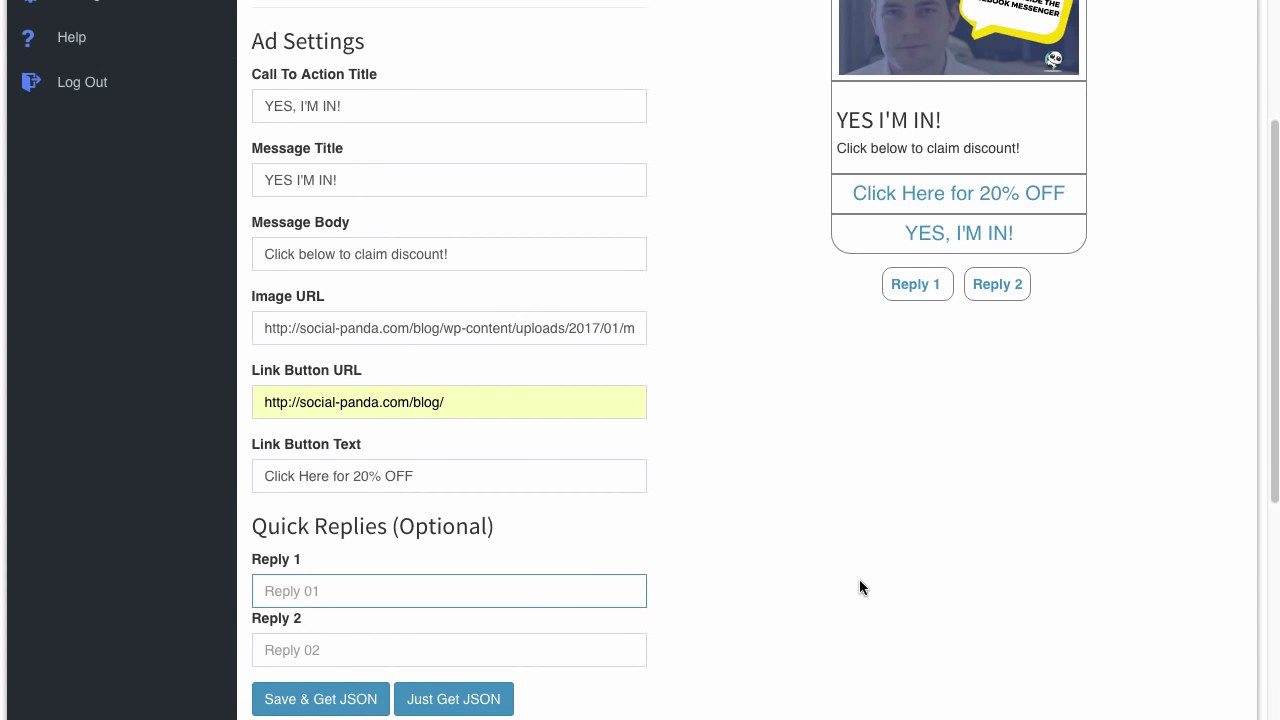This screenshot has width=1280, height=720.
Task: Click the Reply 1 quick reply bubble
Action: tap(917, 284)
